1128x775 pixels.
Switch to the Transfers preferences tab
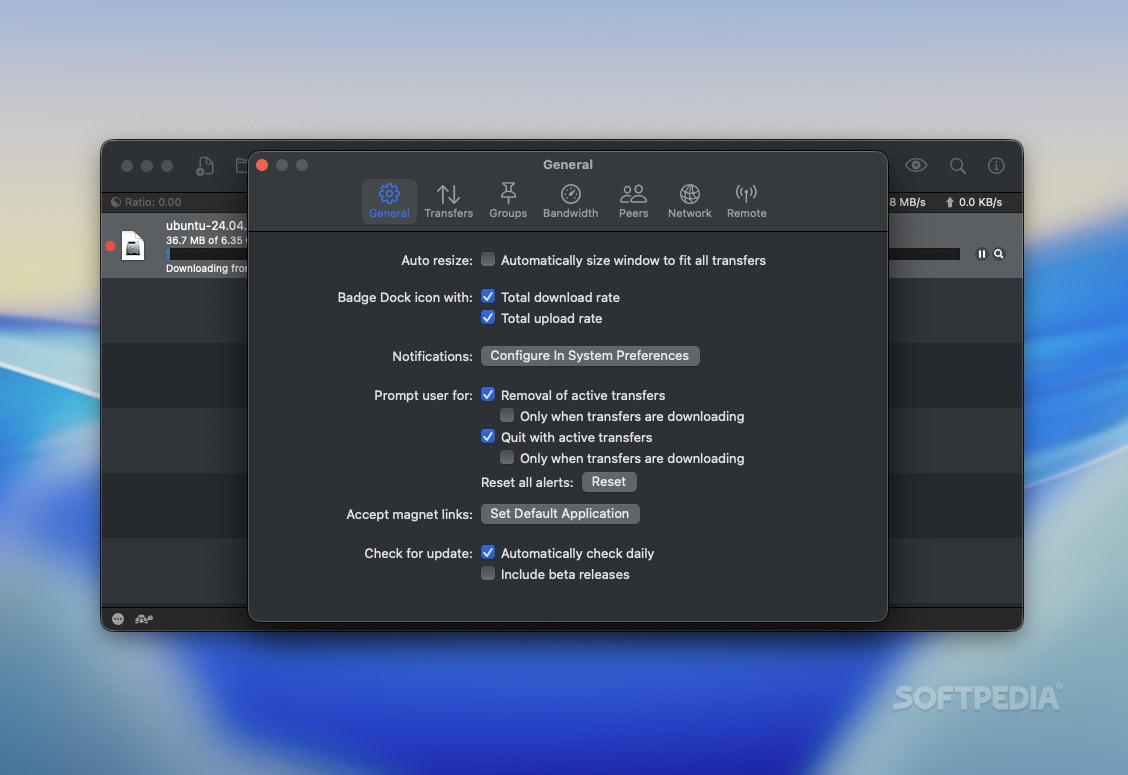[448, 201]
